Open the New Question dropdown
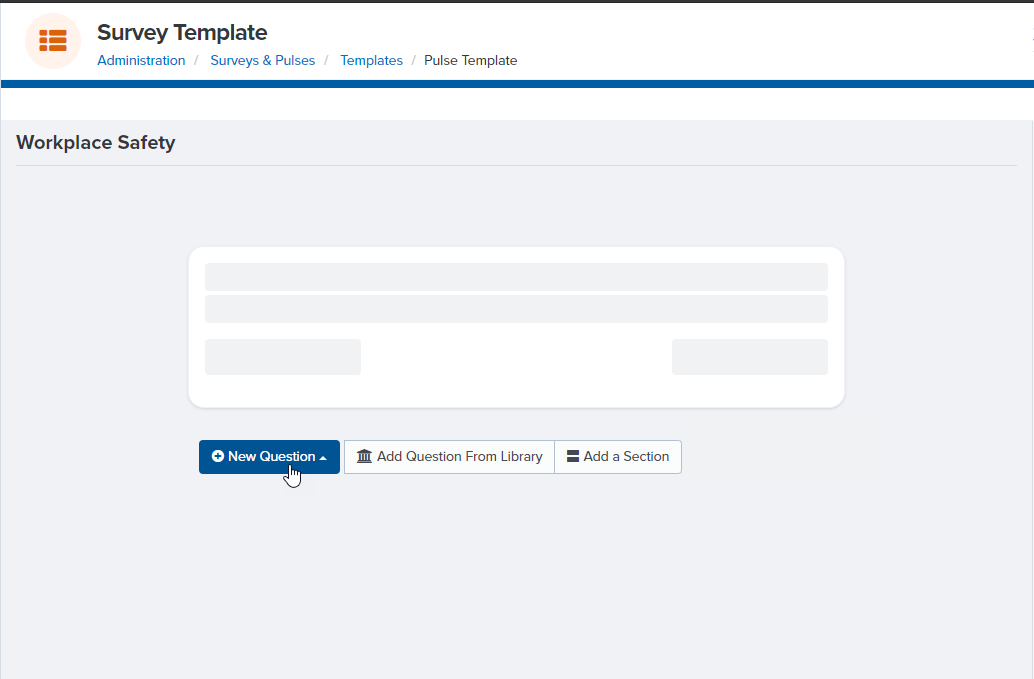Screen dimensions: 1034x679 tap(269, 457)
